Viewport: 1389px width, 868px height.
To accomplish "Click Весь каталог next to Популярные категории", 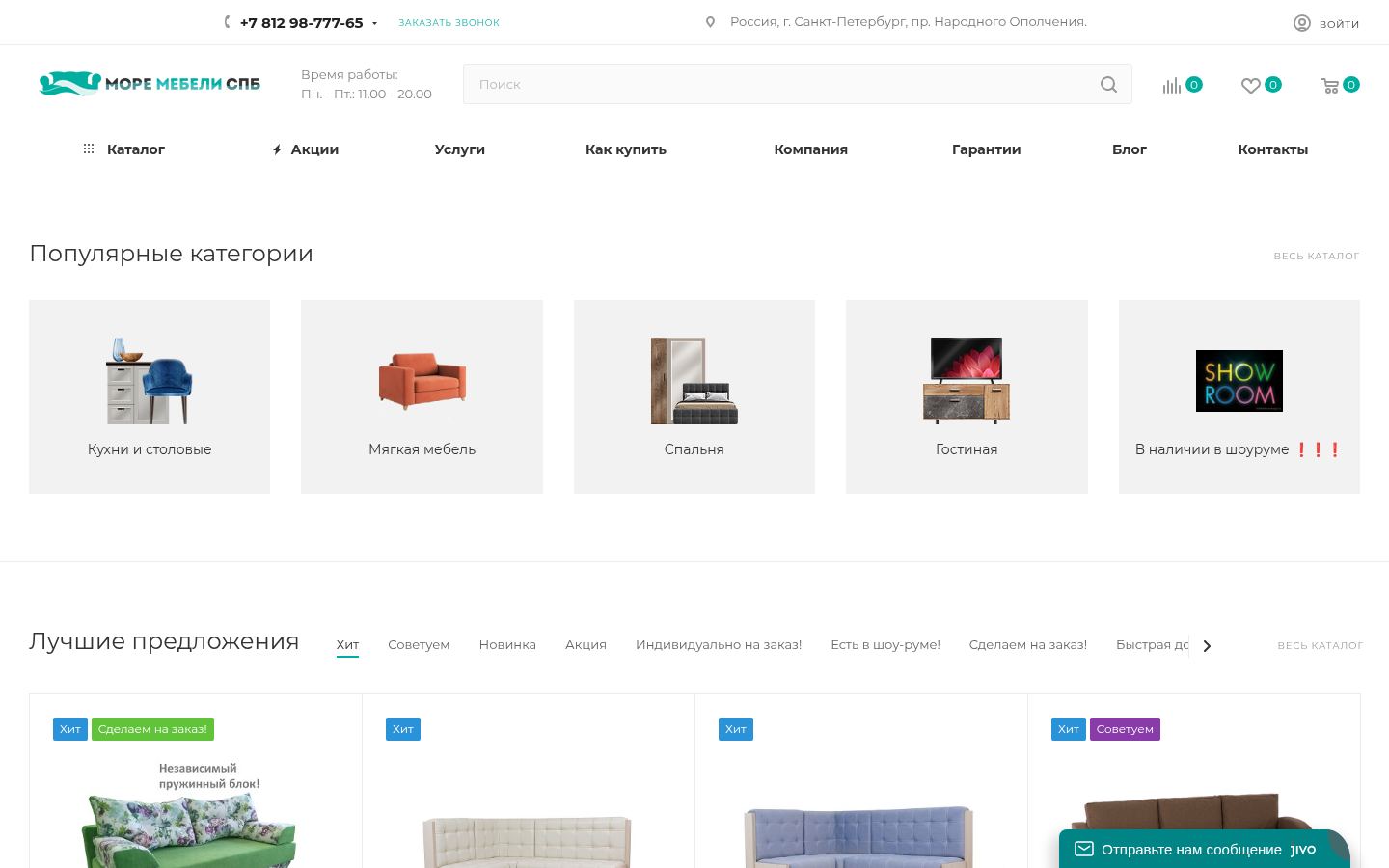I will pos(1316,256).
